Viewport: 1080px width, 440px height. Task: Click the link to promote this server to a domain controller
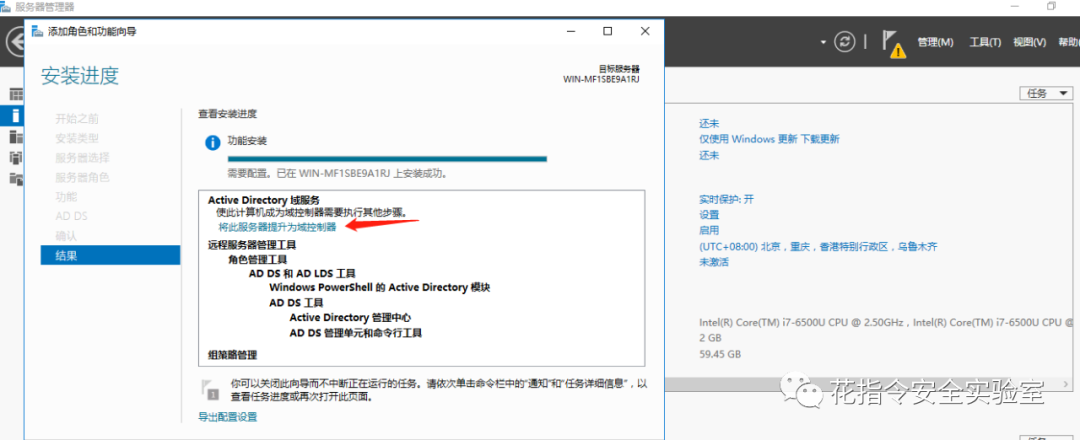pyautogui.click(x=277, y=227)
